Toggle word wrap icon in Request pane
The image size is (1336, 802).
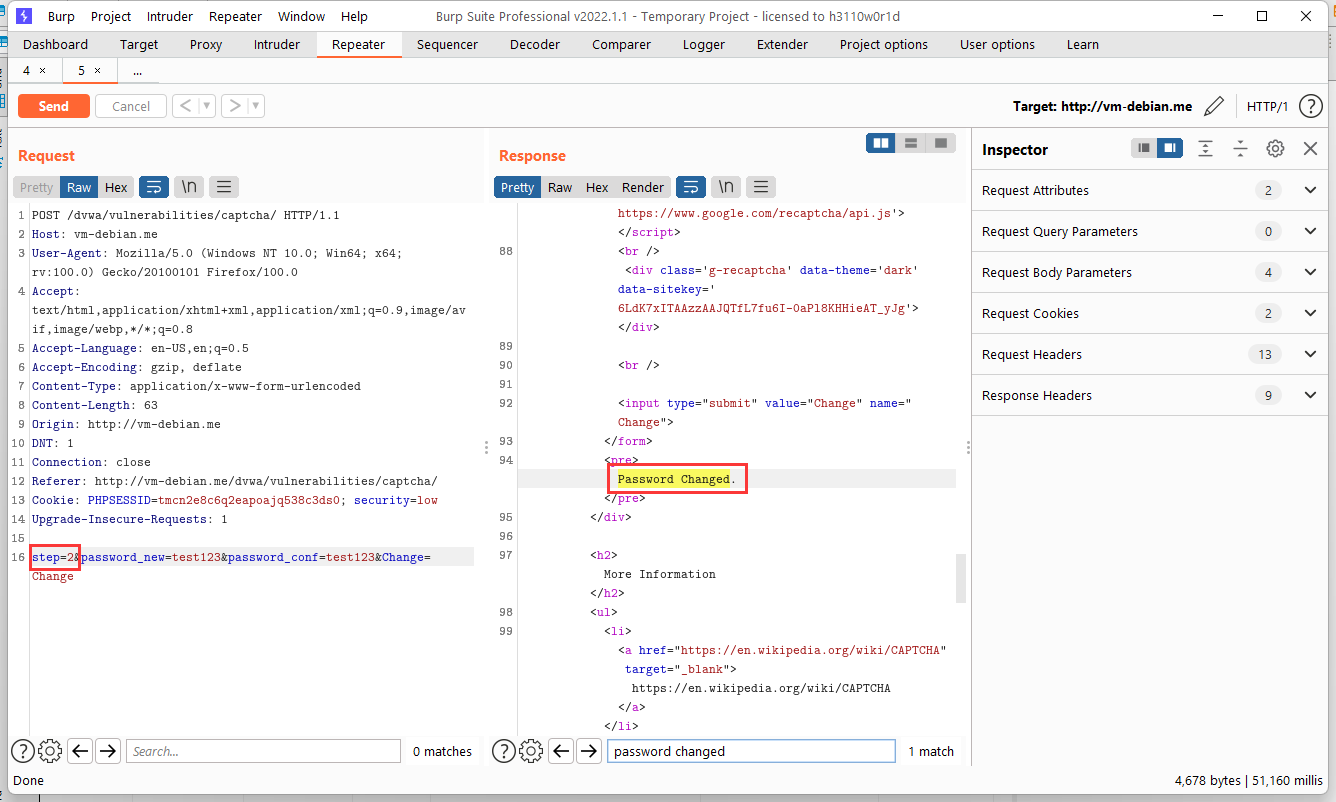153,187
